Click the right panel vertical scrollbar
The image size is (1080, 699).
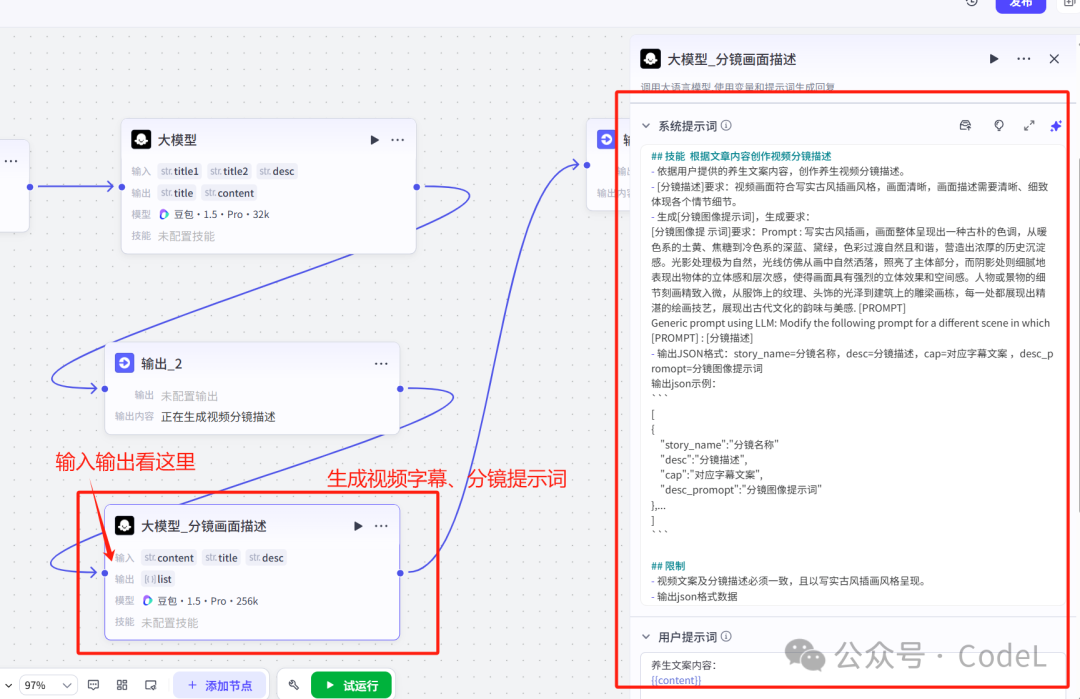pos(1077,334)
